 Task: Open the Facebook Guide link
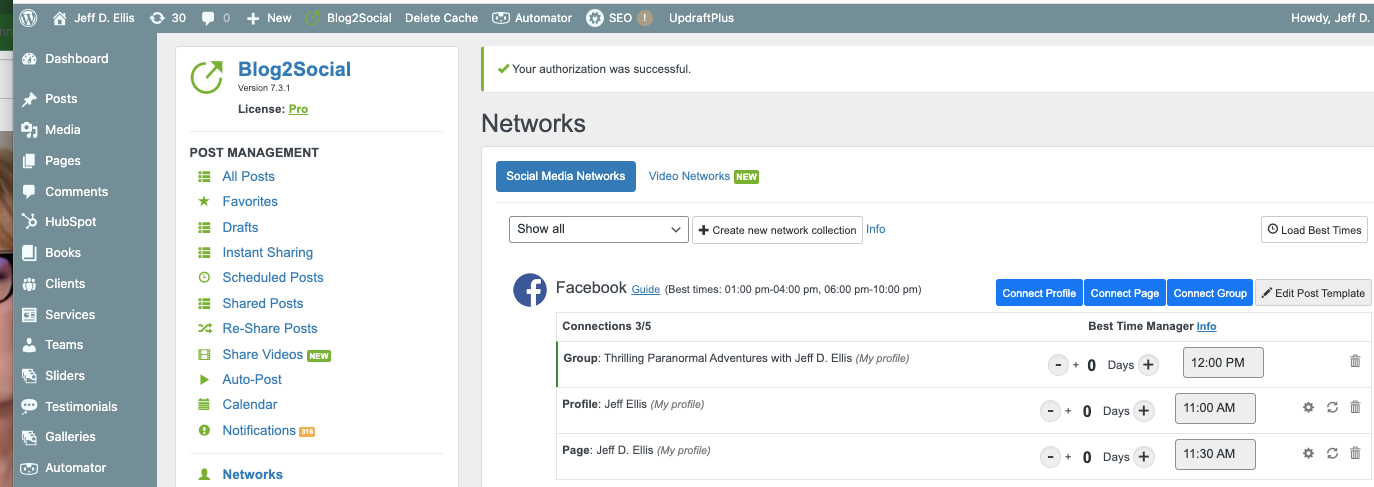(645, 289)
